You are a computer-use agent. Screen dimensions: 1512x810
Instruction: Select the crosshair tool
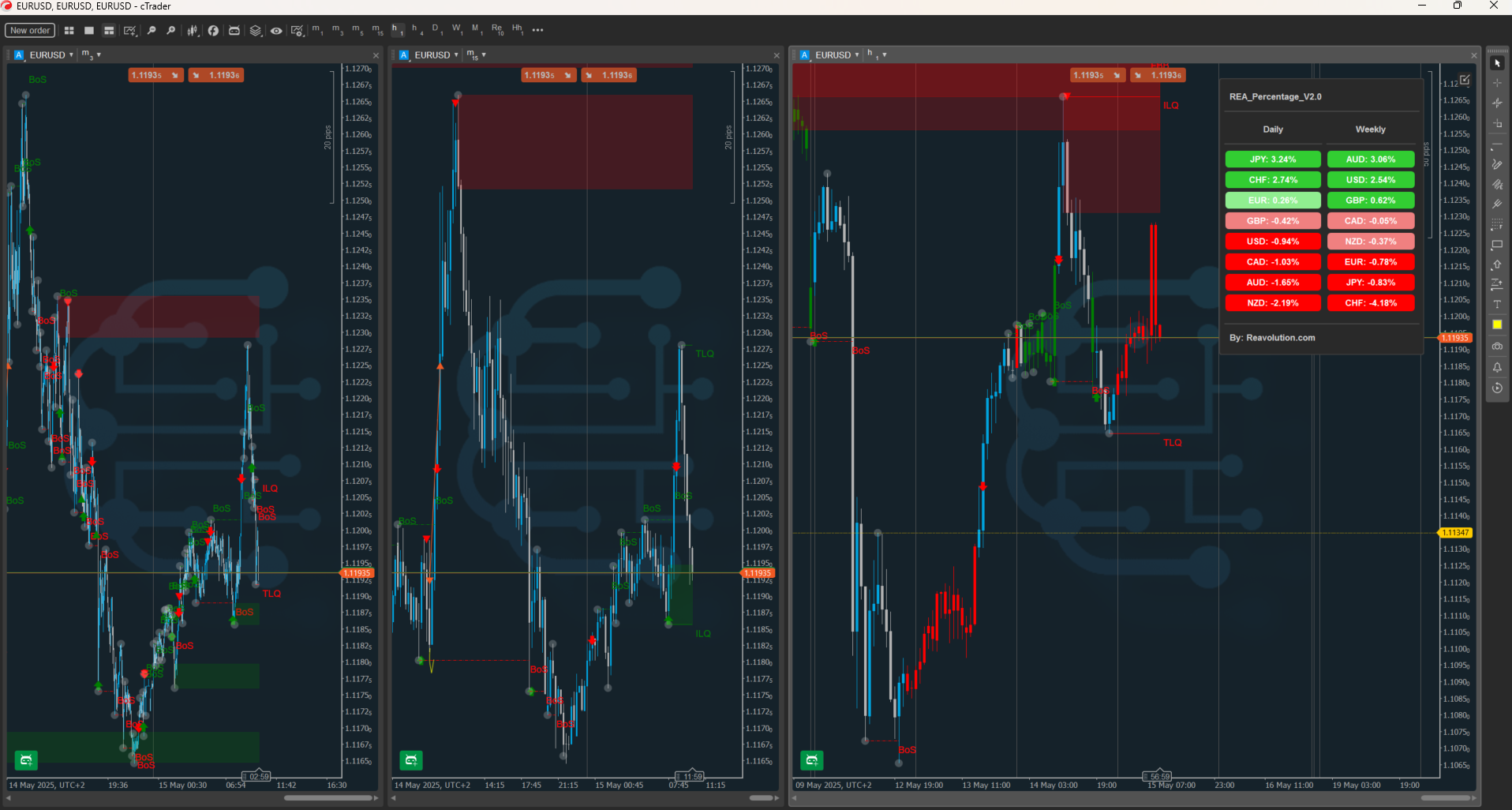pyautogui.click(x=1497, y=83)
